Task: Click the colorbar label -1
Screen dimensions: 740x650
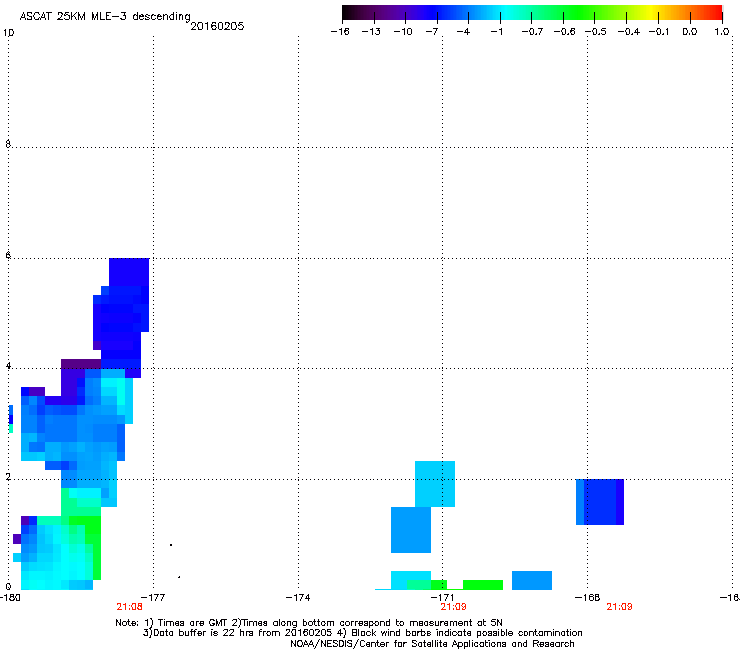Action: pos(496,32)
